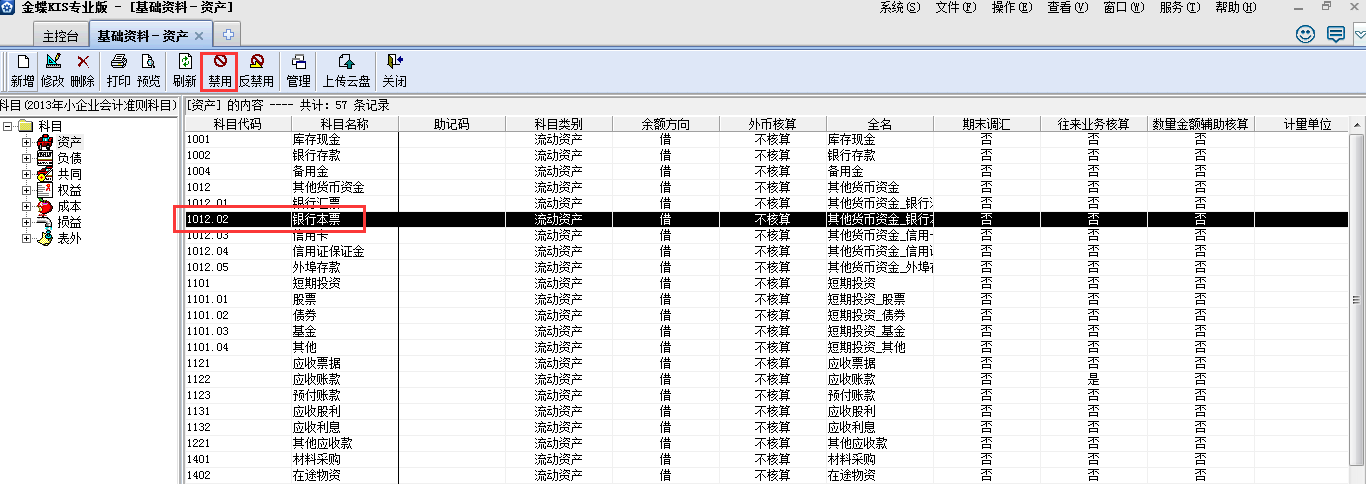
Task: Open the 系统(S) menu
Action: point(900,8)
